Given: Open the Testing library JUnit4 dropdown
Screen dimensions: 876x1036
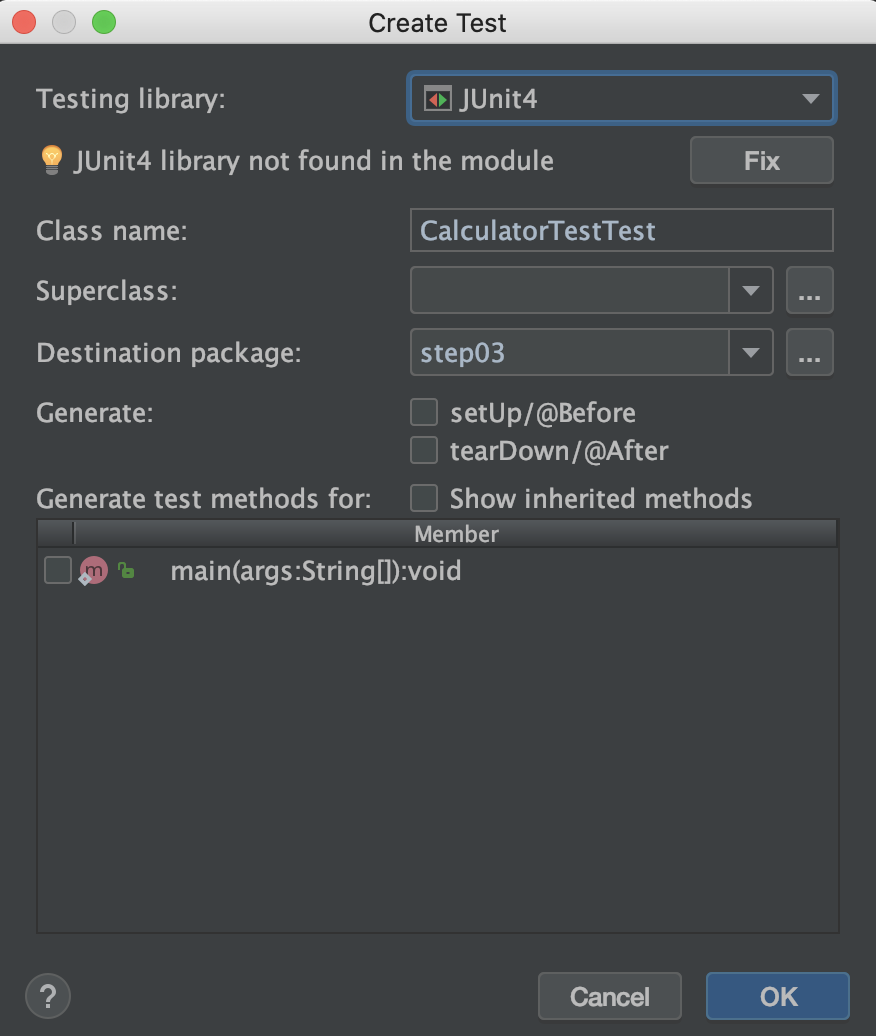Looking at the screenshot, I should (x=622, y=98).
